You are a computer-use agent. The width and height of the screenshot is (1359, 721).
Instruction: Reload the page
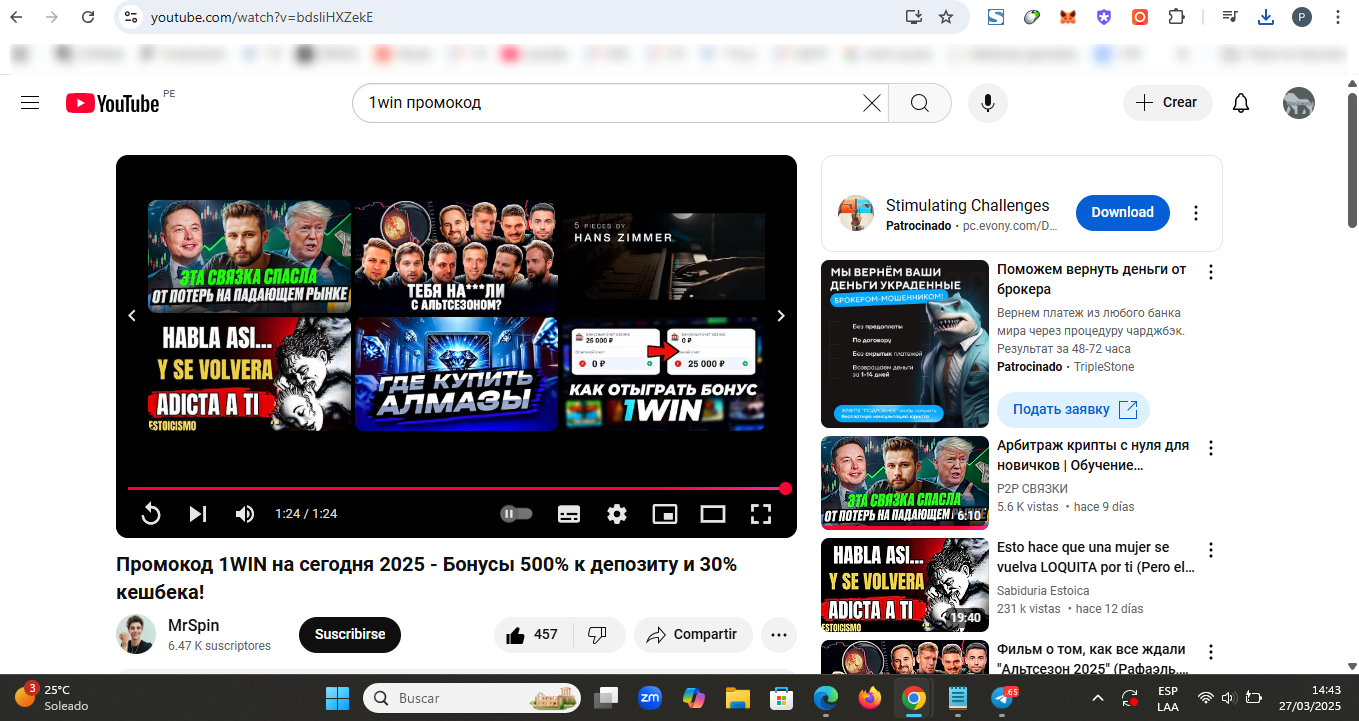(x=88, y=17)
